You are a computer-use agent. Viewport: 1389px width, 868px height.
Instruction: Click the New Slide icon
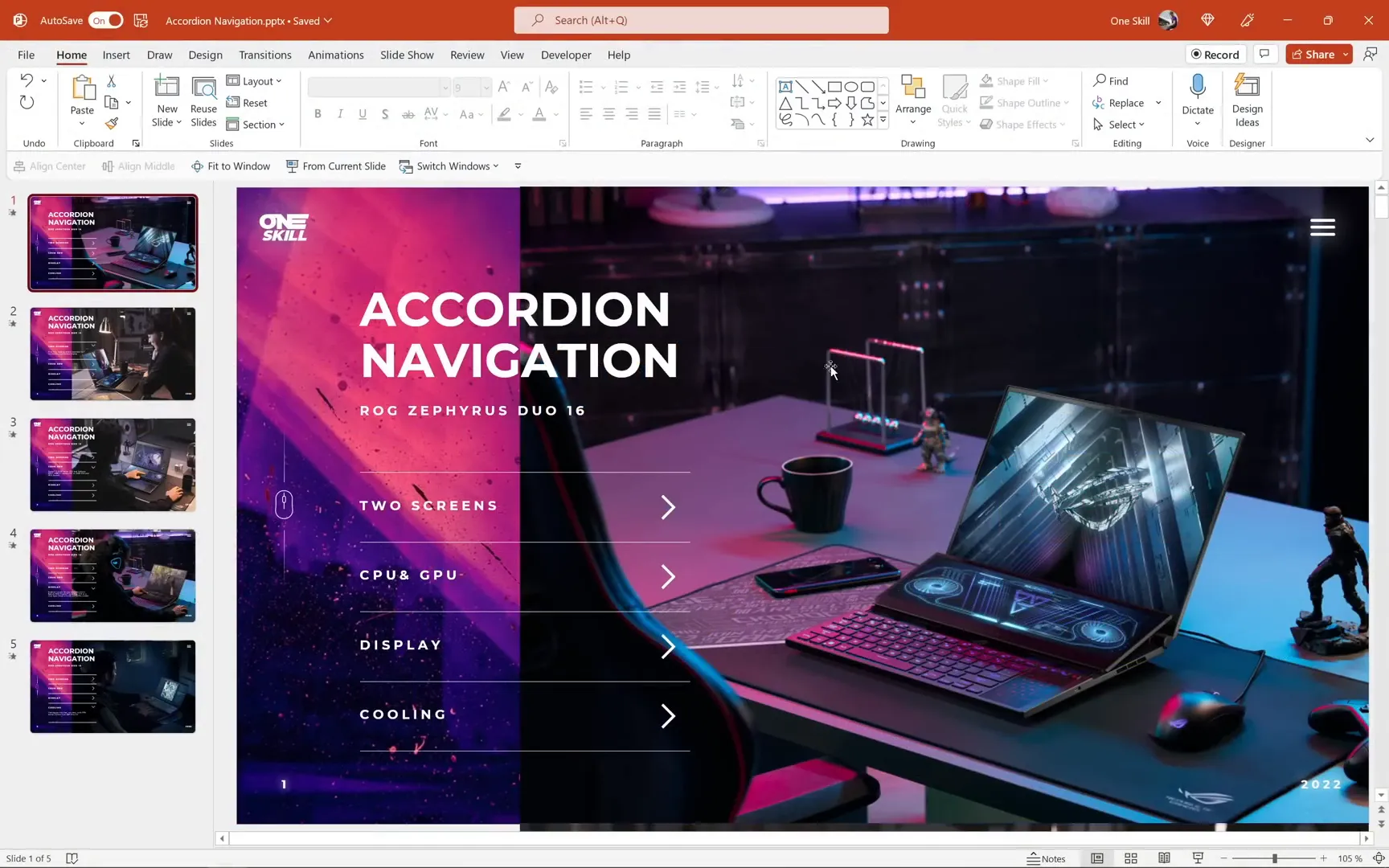(166, 87)
